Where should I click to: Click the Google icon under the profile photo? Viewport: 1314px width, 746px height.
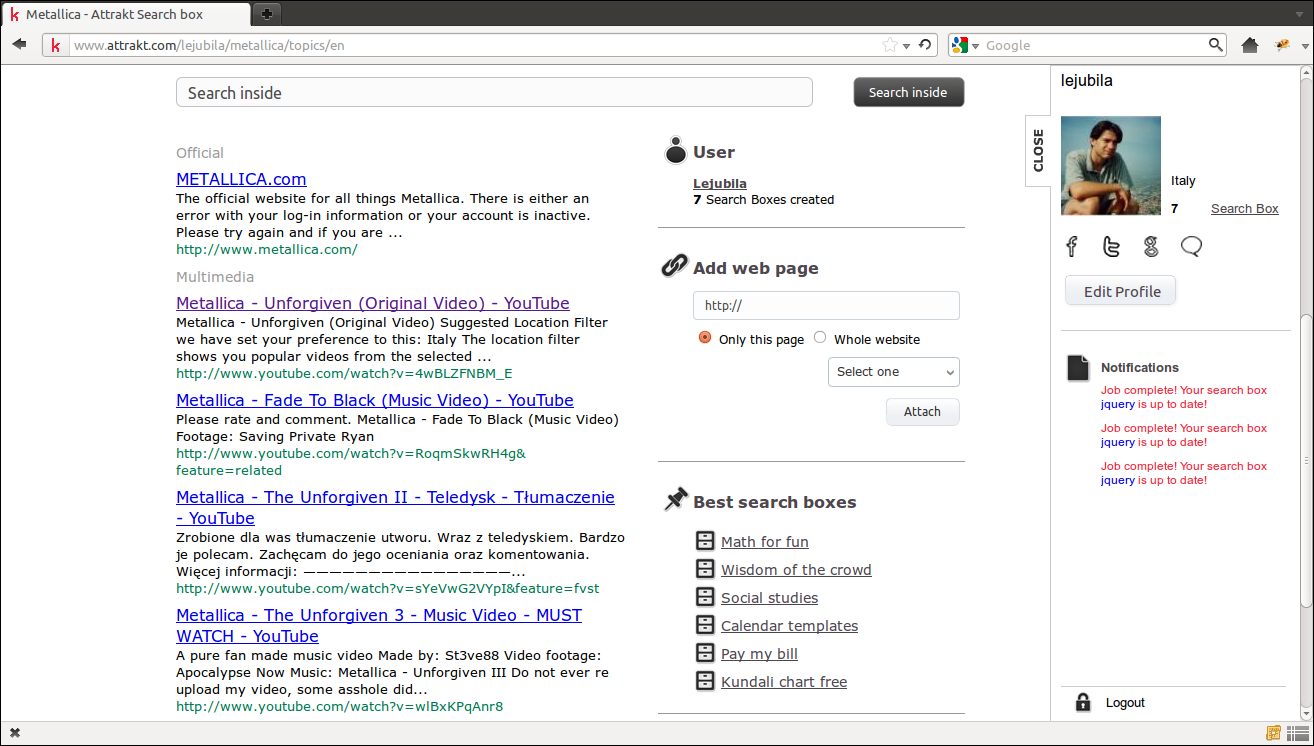click(1151, 246)
